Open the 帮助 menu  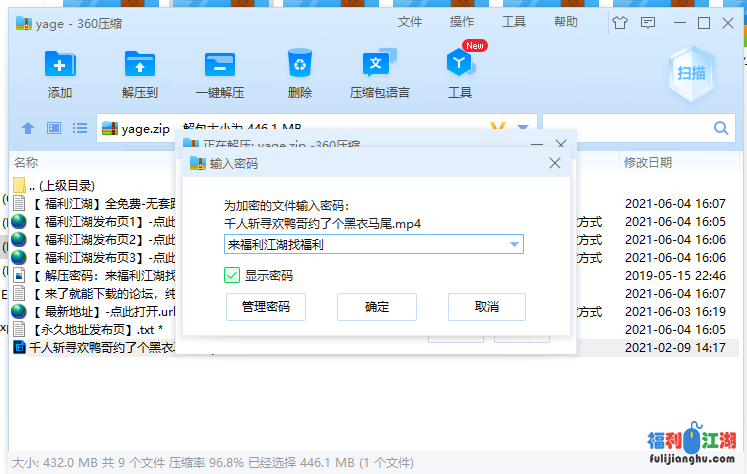(x=566, y=22)
